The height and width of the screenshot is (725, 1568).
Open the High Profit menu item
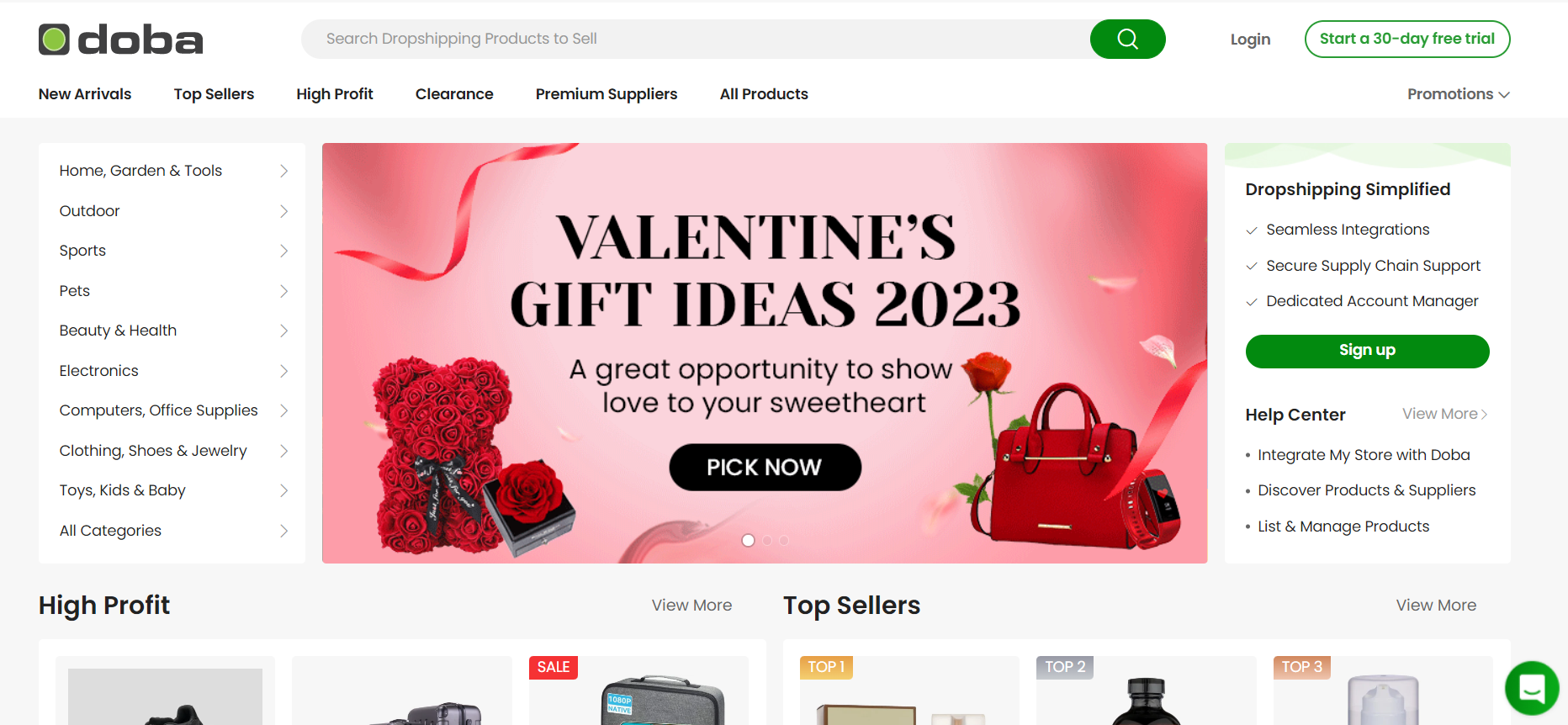coord(335,94)
